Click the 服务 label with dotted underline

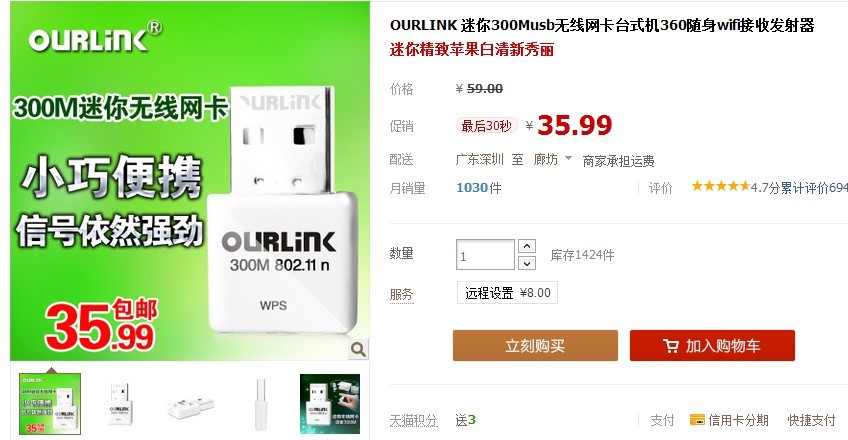tap(401, 295)
